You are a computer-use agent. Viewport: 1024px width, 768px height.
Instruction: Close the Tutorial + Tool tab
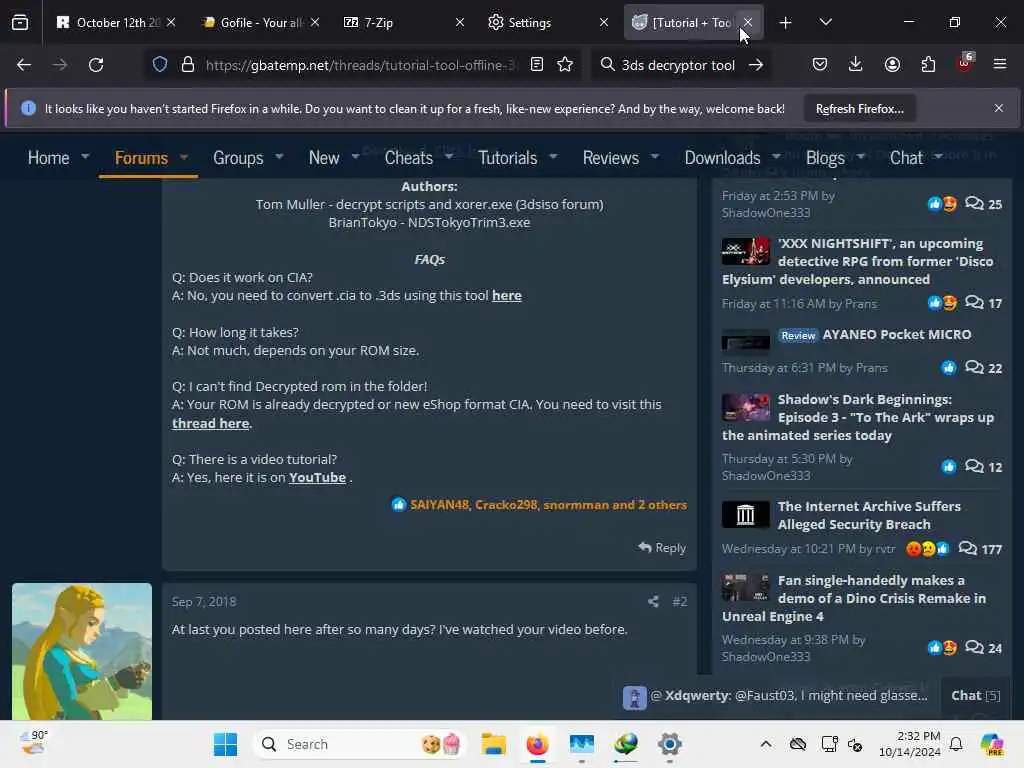pyautogui.click(x=748, y=23)
